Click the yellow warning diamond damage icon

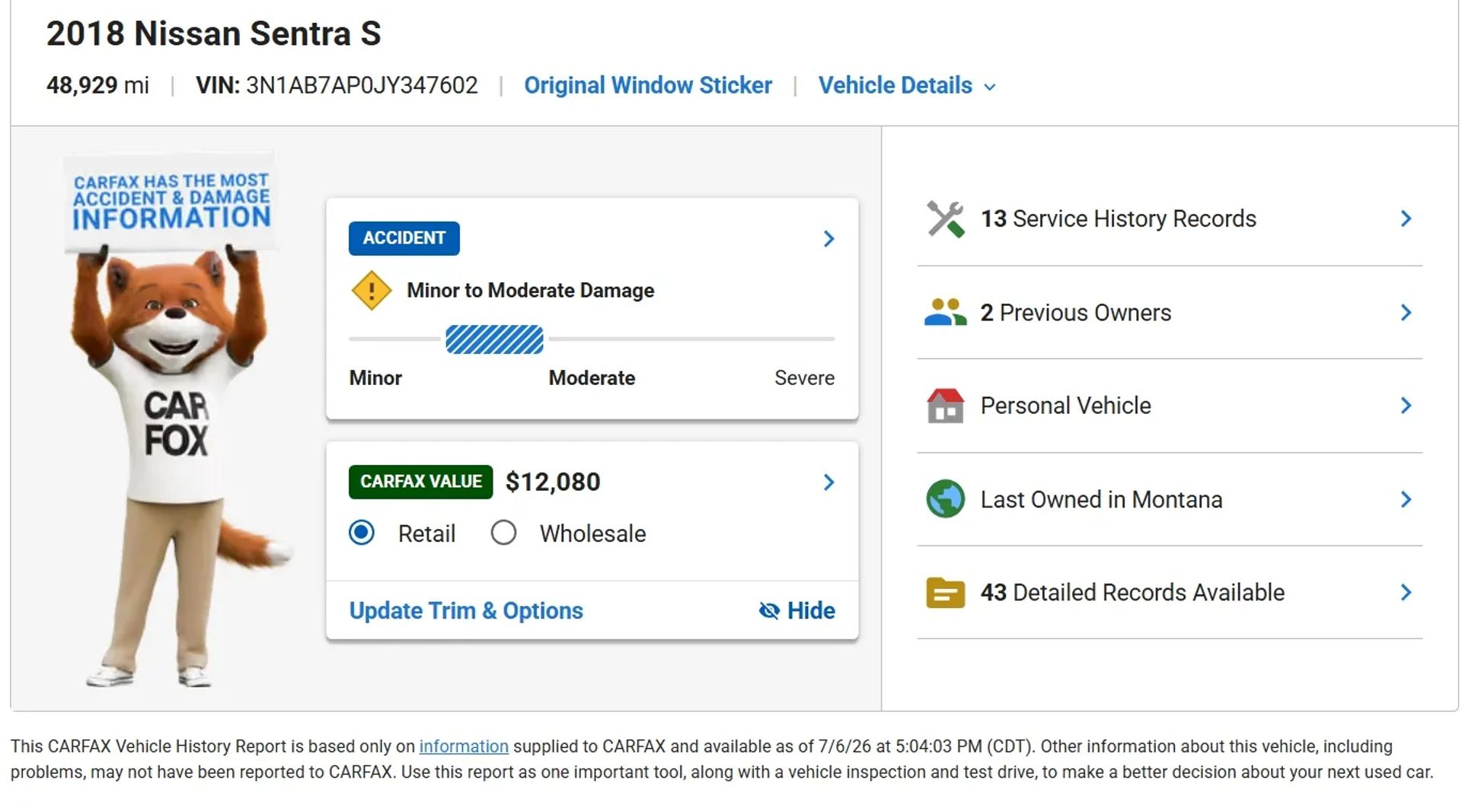click(371, 291)
